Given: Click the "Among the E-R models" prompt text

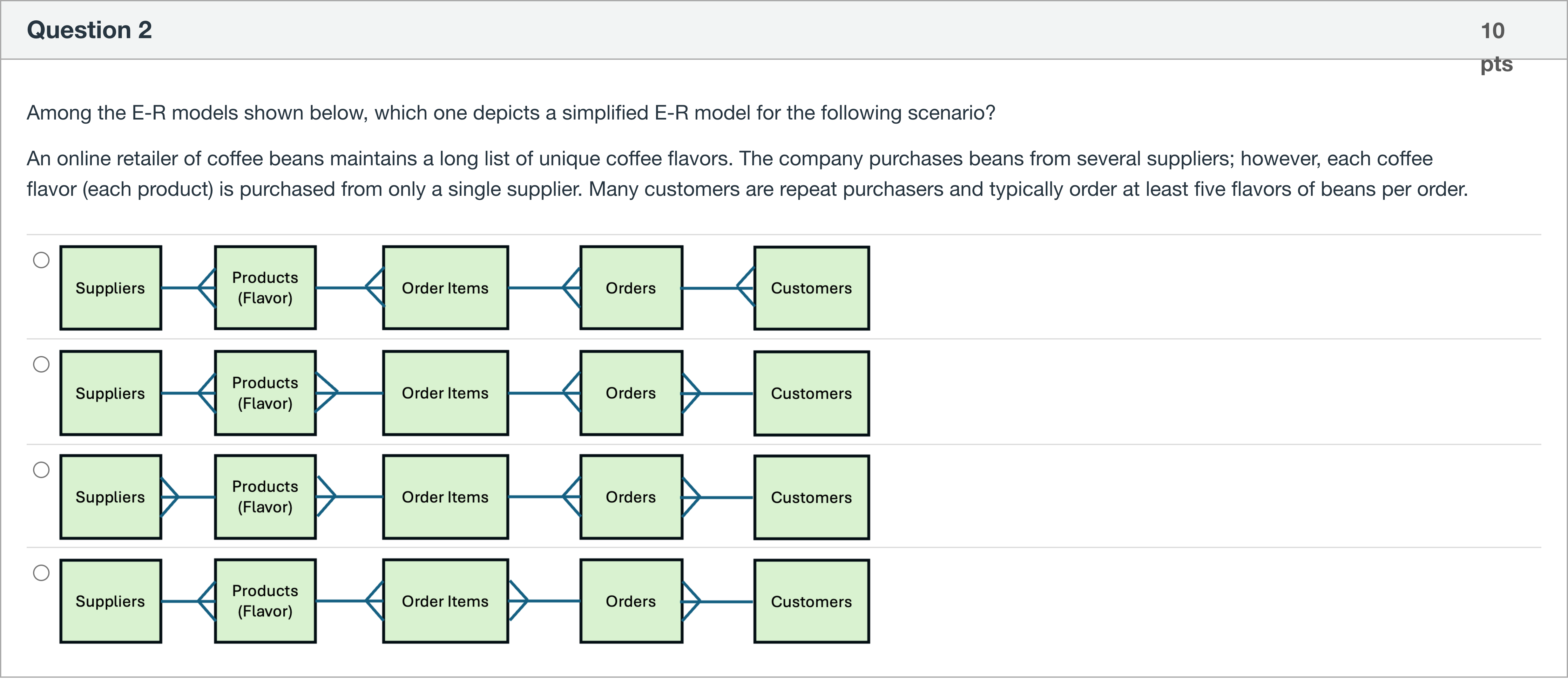Looking at the screenshot, I should (511, 113).
